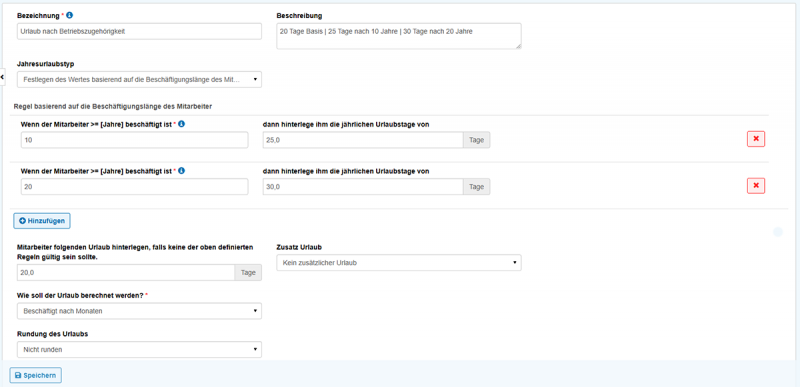Click the Beschreibung label
The height and width of the screenshot is (387, 800).
[x=299, y=16]
